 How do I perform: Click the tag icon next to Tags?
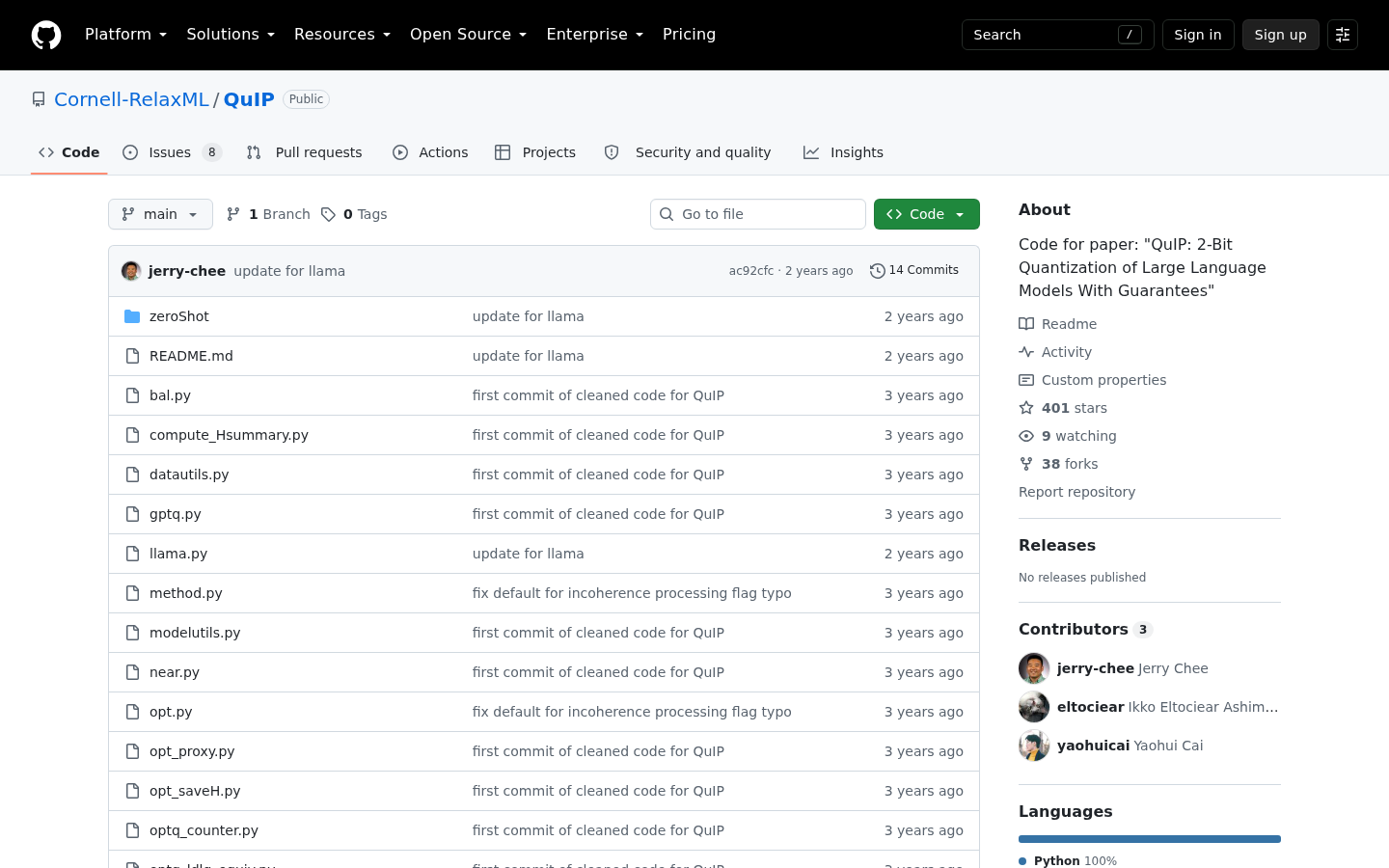[328, 214]
